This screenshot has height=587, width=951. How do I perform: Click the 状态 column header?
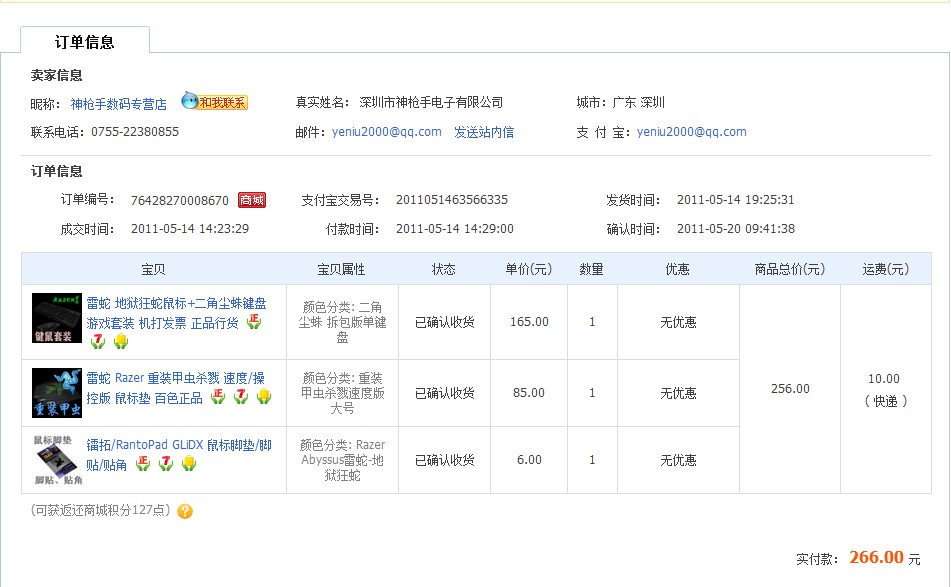click(443, 269)
